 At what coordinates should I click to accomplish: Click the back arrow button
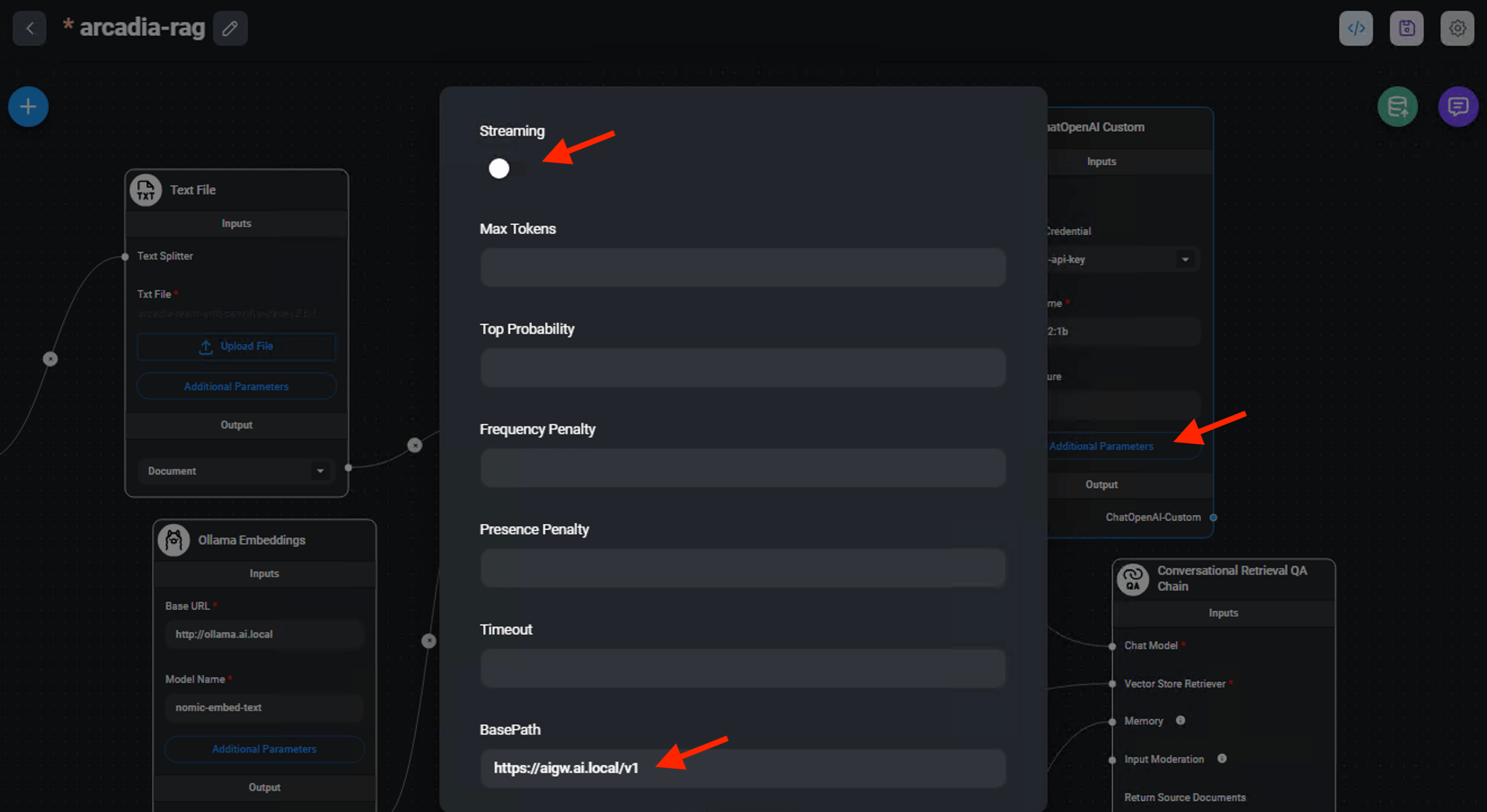tap(29, 28)
